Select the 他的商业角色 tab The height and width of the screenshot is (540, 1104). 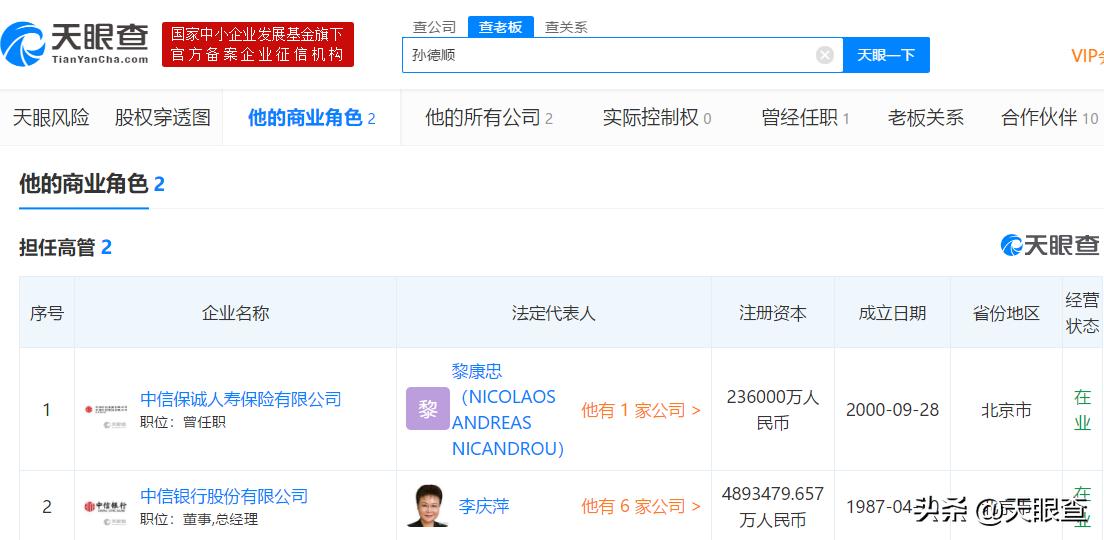[311, 118]
